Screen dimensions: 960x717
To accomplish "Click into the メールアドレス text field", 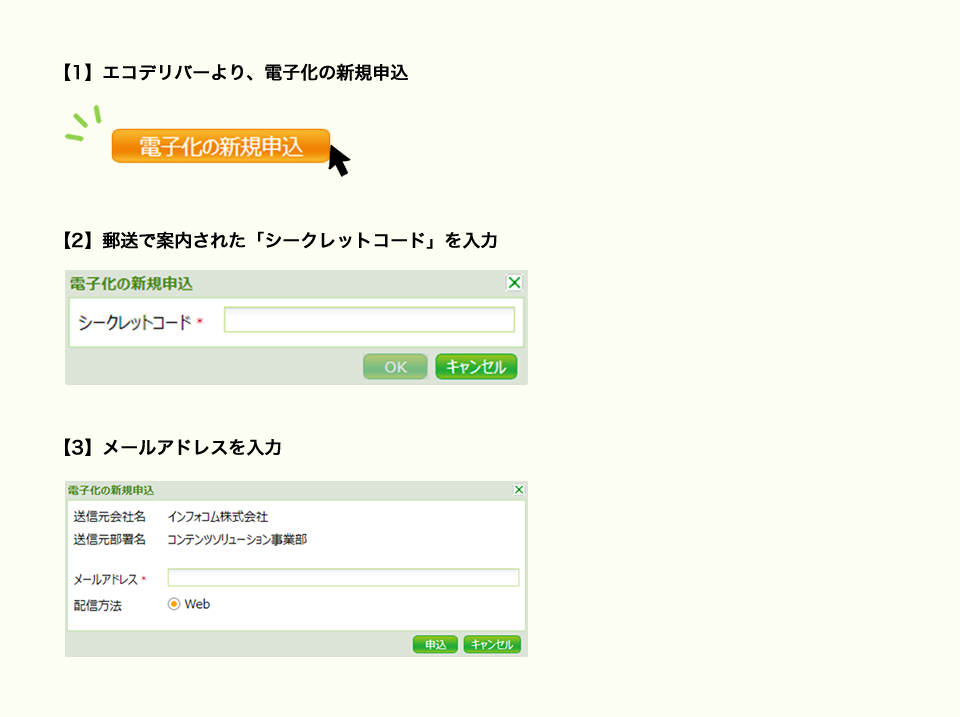I will coord(343,577).
